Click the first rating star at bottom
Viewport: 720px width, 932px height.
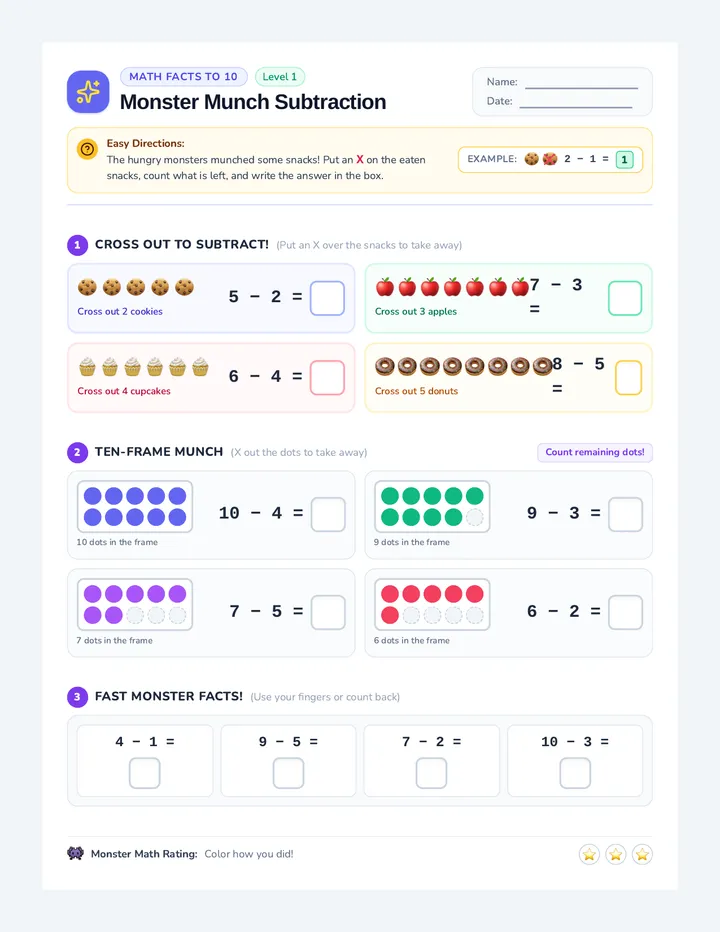(x=589, y=854)
